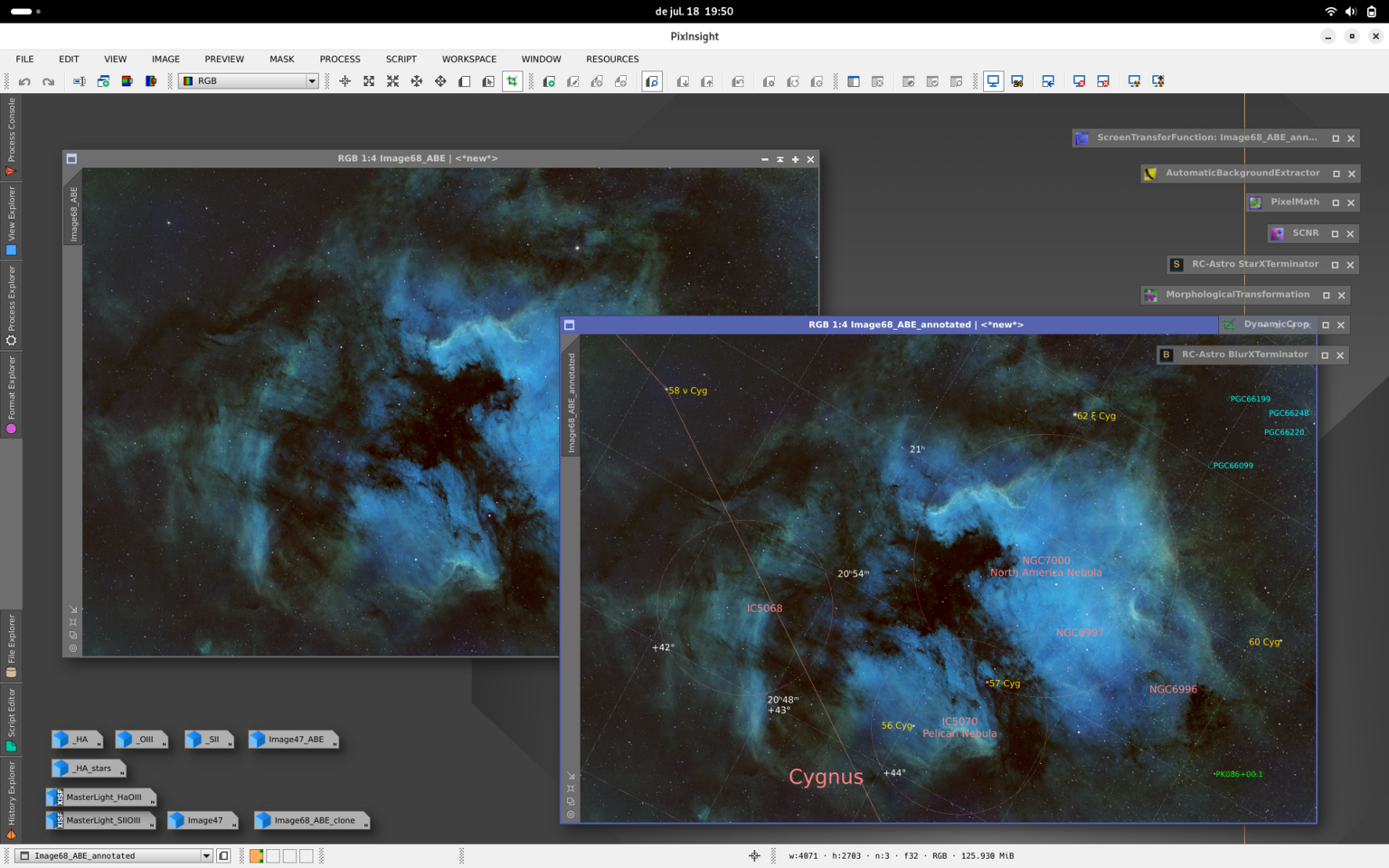Click the crosshair readout mode icon
Screen dimensions: 1389x868
pyautogui.click(x=345, y=81)
